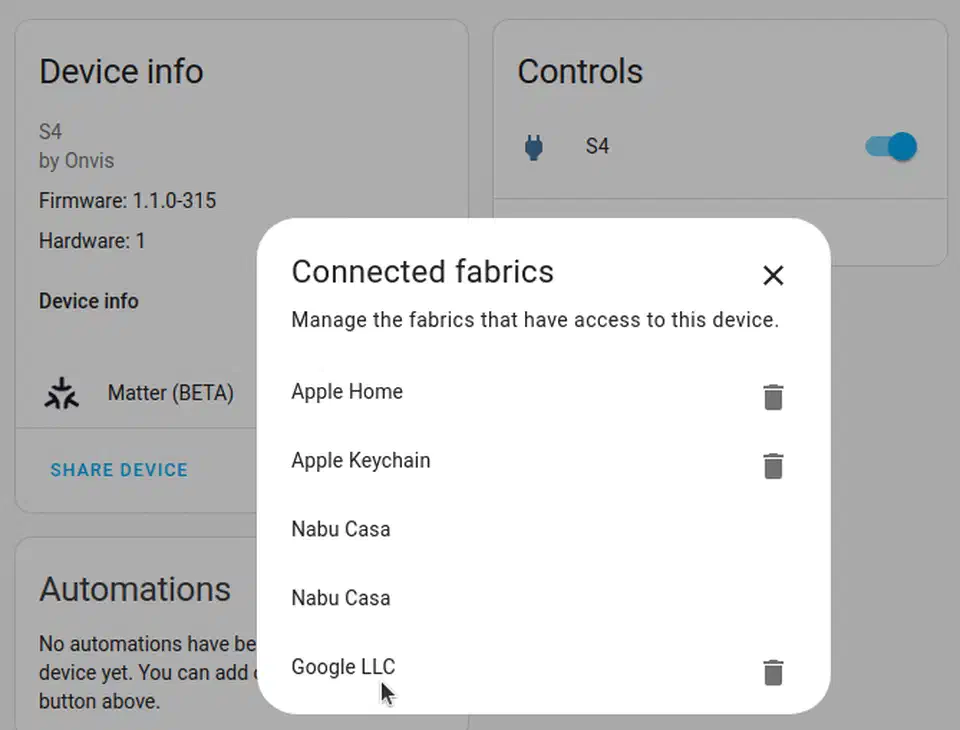960x730 pixels.
Task: Delete the Apple Home fabric
Action: click(x=773, y=397)
